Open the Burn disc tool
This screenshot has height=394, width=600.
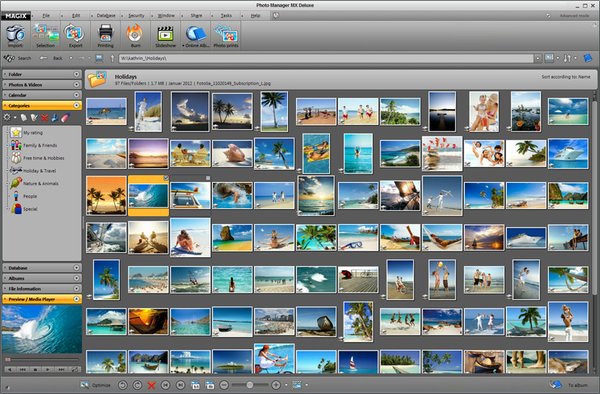coord(135,34)
